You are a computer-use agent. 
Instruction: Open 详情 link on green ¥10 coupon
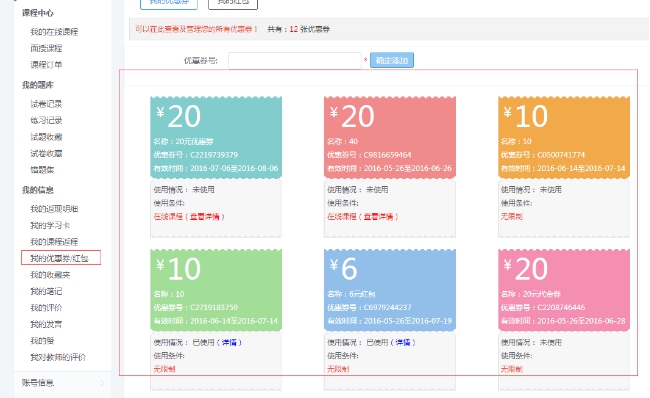coord(229,342)
